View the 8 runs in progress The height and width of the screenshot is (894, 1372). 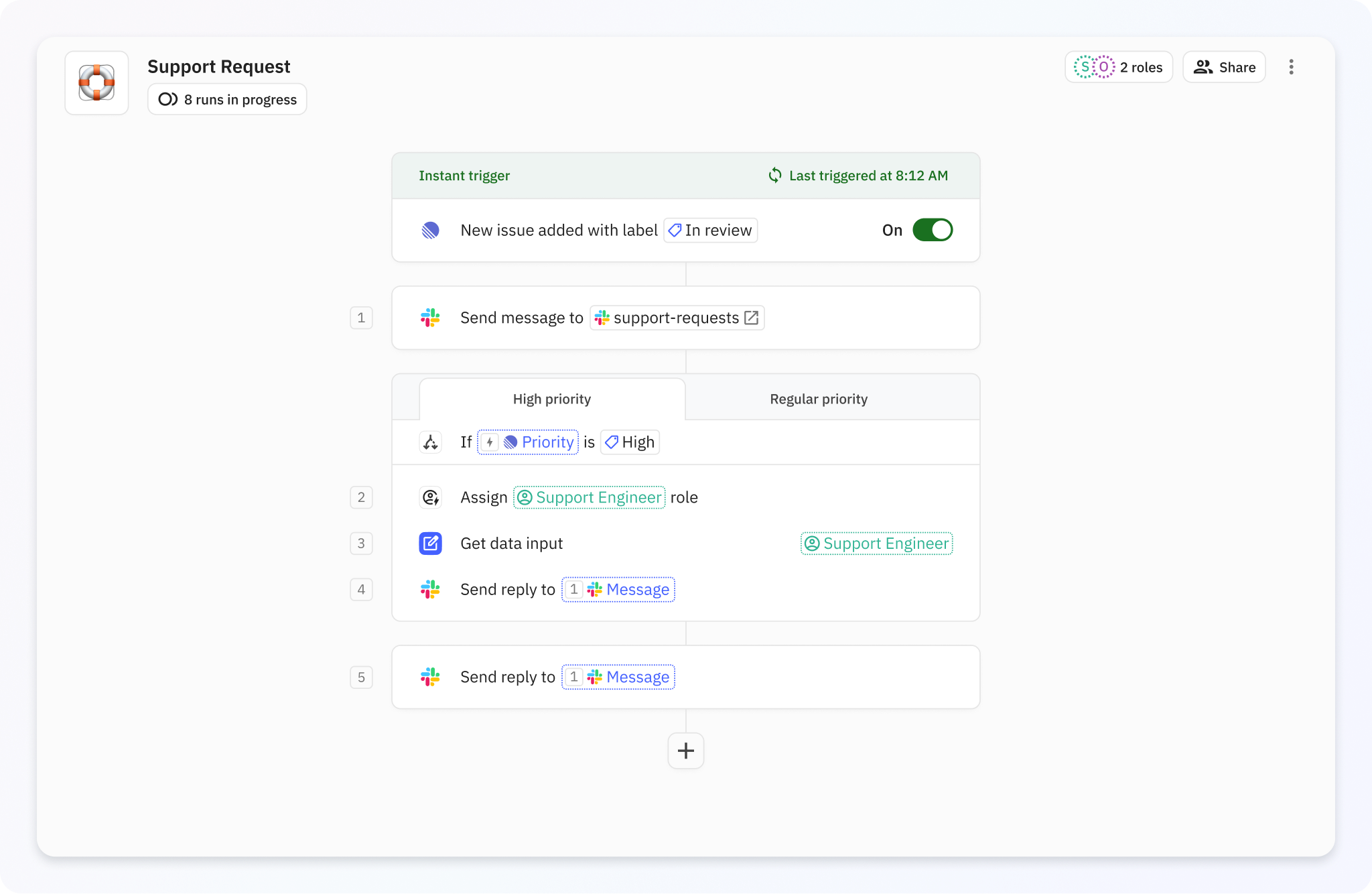pos(227,99)
